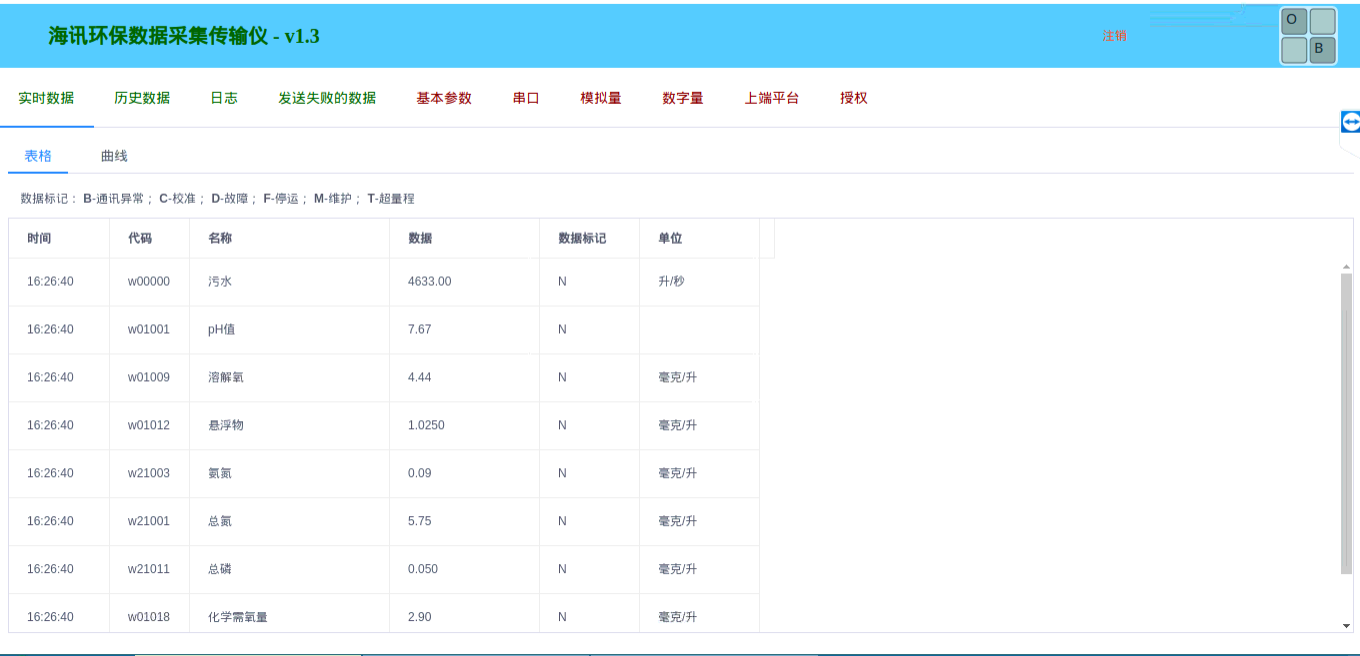The image size is (1360, 656).
Task: Click the time cell in w01001 row
Action: tap(59, 330)
